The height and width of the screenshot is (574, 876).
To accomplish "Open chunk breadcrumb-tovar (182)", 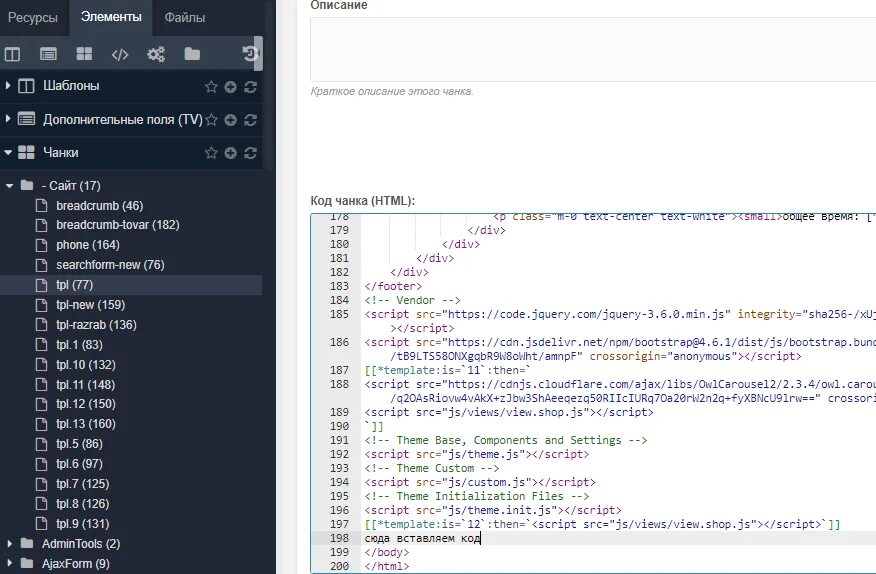I will pyautogui.click(x=117, y=225).
